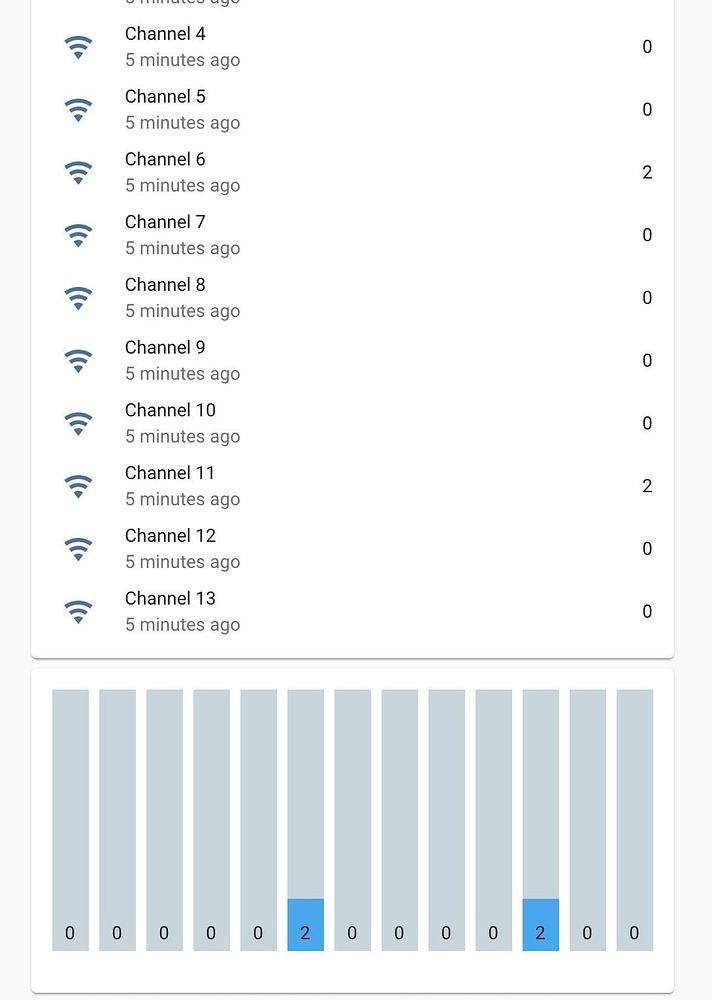Tap the WiFi icon beside Channel 12
This screenshot has width=712, height=1000.
pos(78,549)
